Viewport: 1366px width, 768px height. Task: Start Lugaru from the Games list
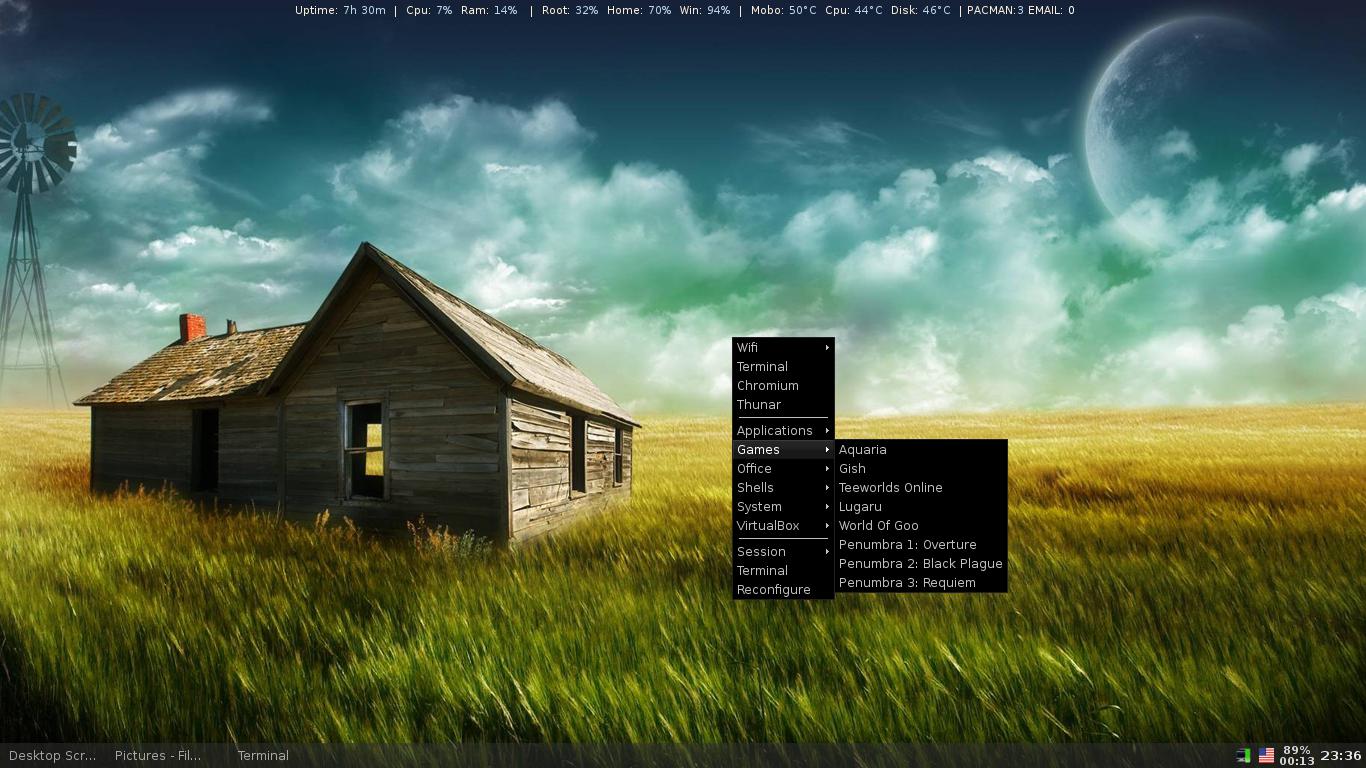pos(921,507)
